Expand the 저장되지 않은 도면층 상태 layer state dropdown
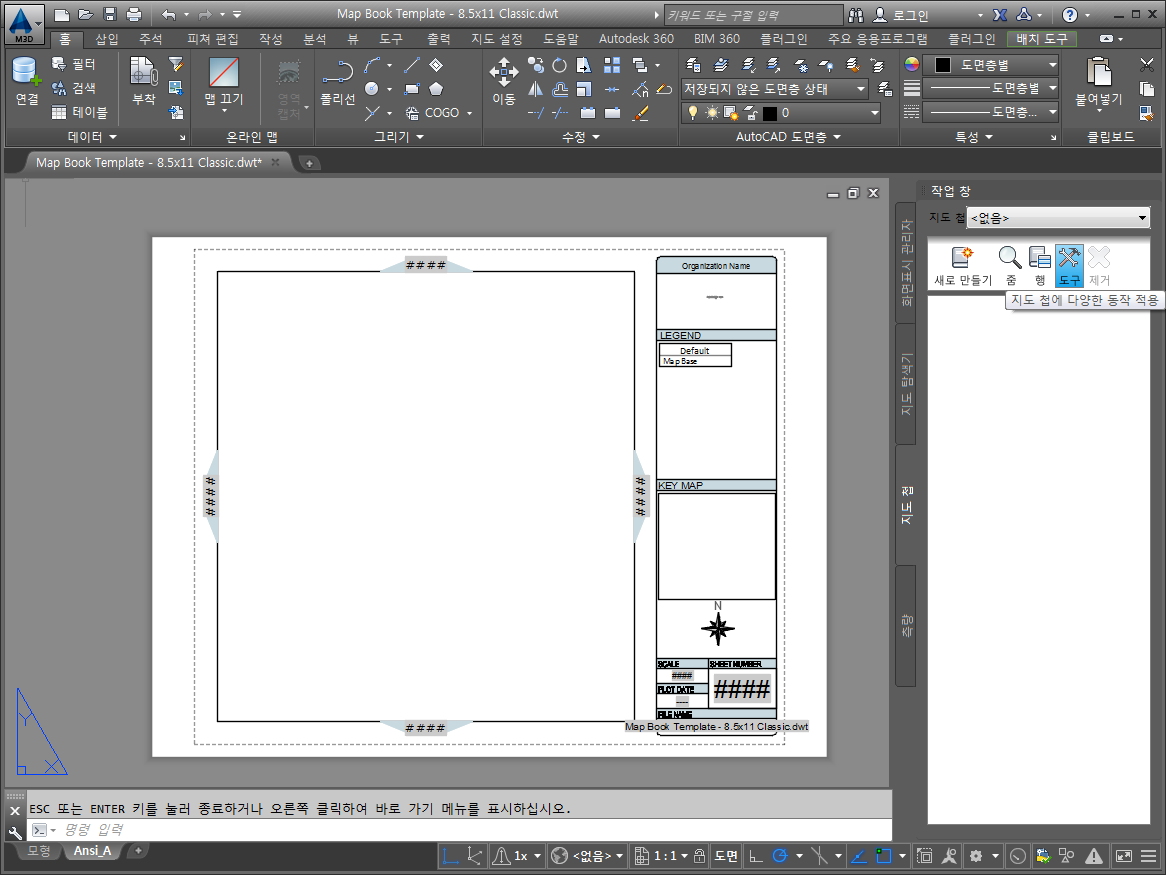Viewport: 1166px width, 875px height. [x=775, y=89]
